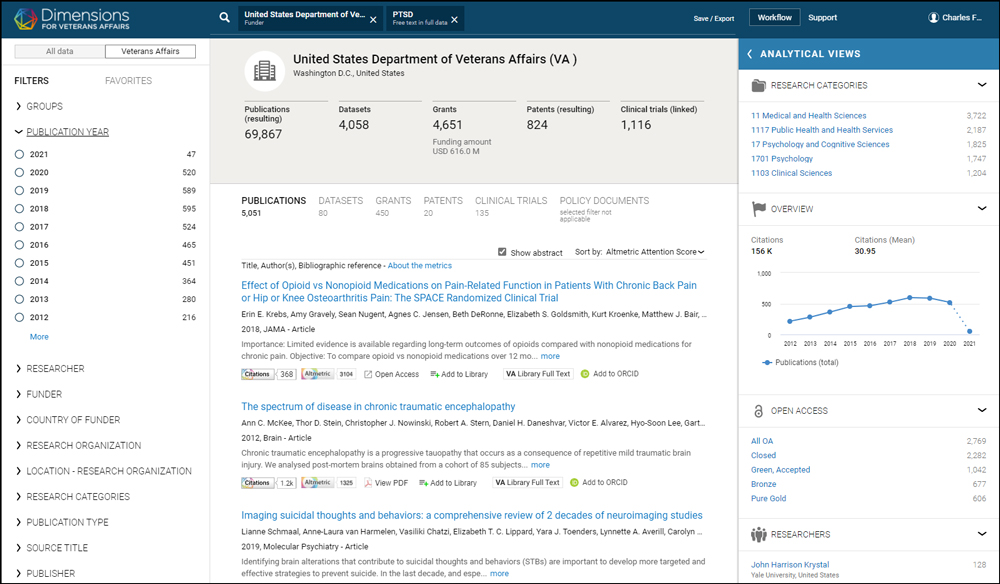The width and height of the screenshot is (1000, 584).
Task: Switch to the Grants results tab
Action: [393, 206]
